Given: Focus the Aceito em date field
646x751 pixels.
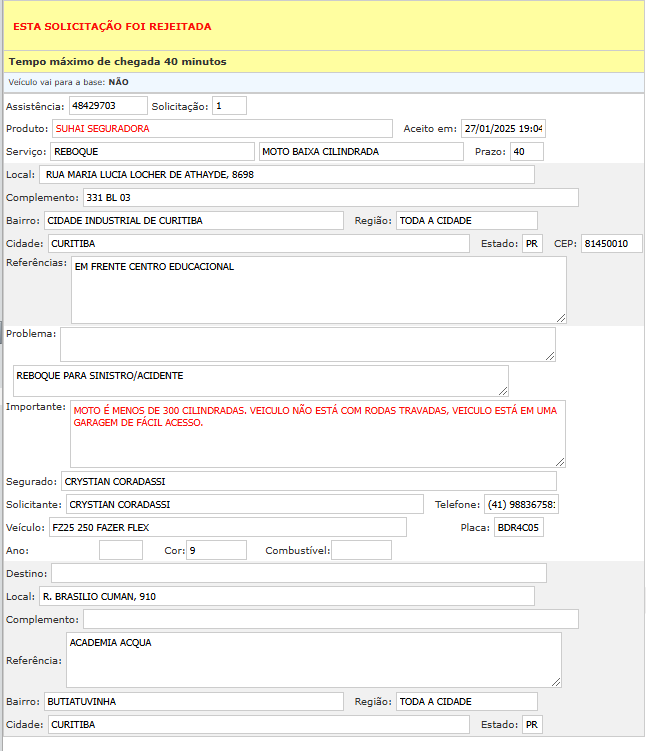Looking at the screenshot, I should [x=502, y=128].
